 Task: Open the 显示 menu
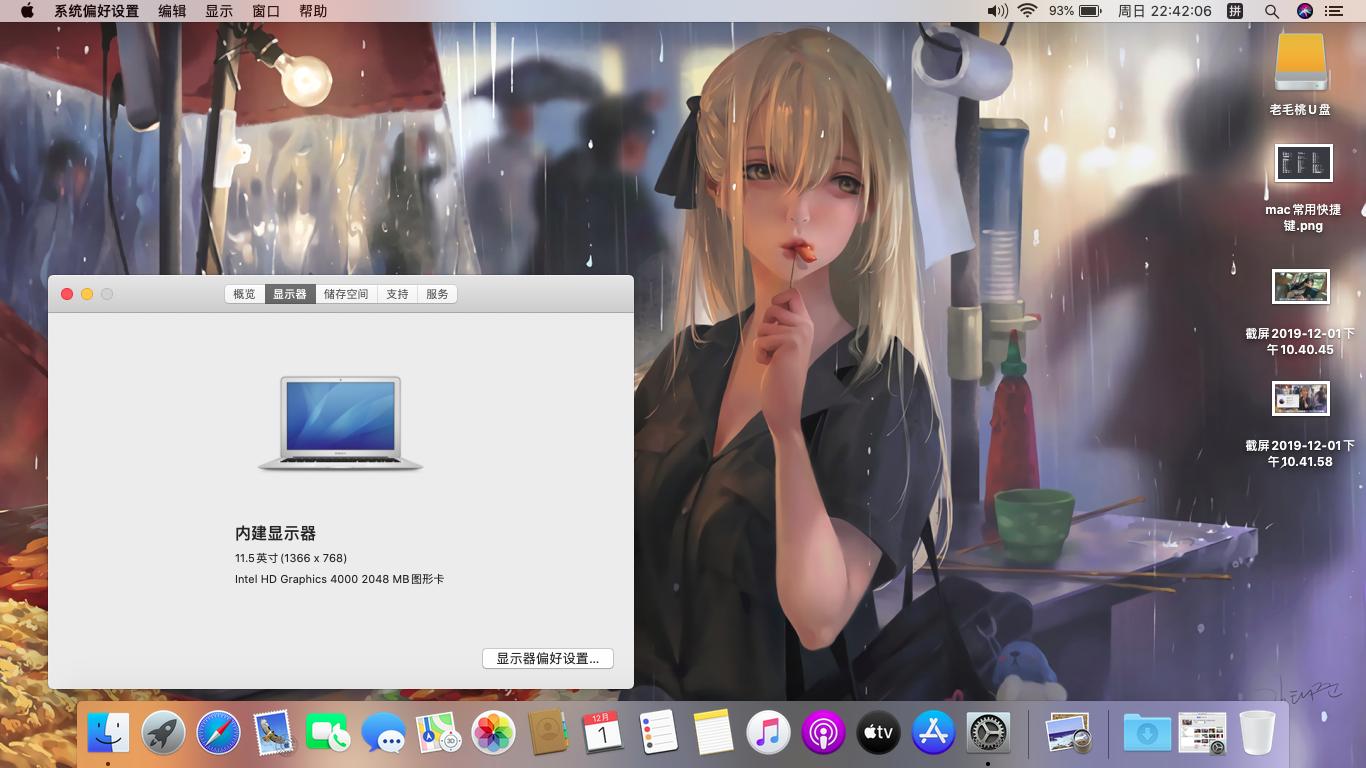pyautogui.click(x=219, y=11)
